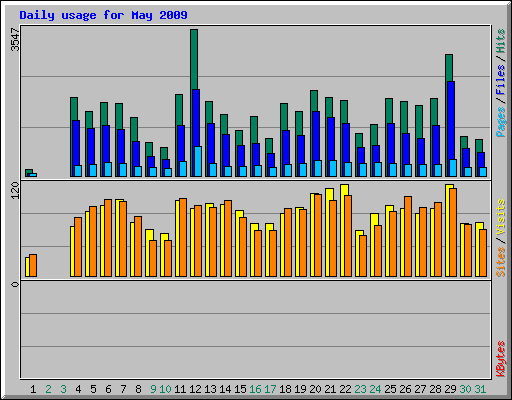512x400 pixels.
Task: Select day 31 on the x-axis
Action: click(480, 389)
